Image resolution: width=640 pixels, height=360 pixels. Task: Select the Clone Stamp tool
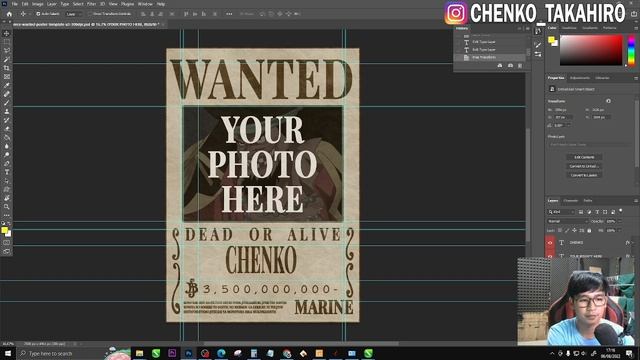click(7, 111)
